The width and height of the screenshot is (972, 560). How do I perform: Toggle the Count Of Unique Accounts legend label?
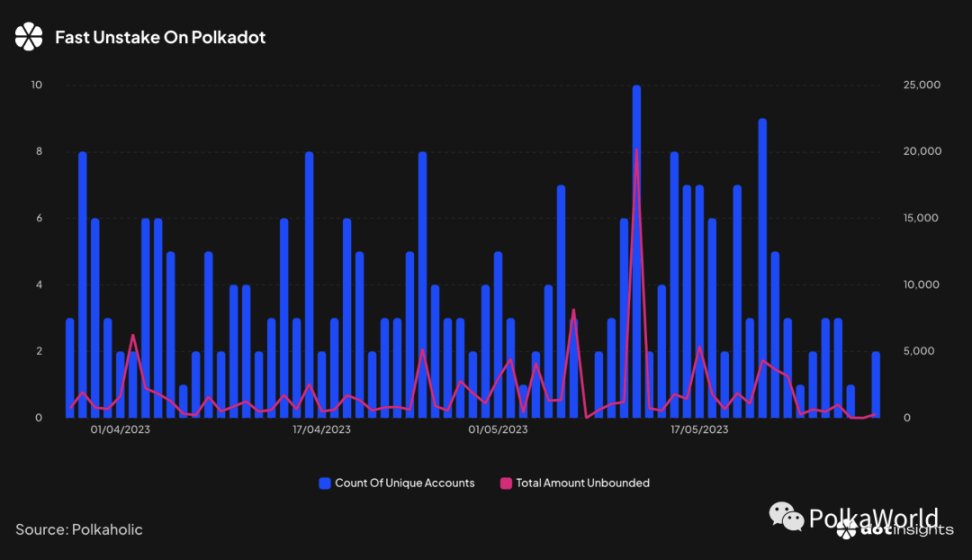tap(405, 483)
